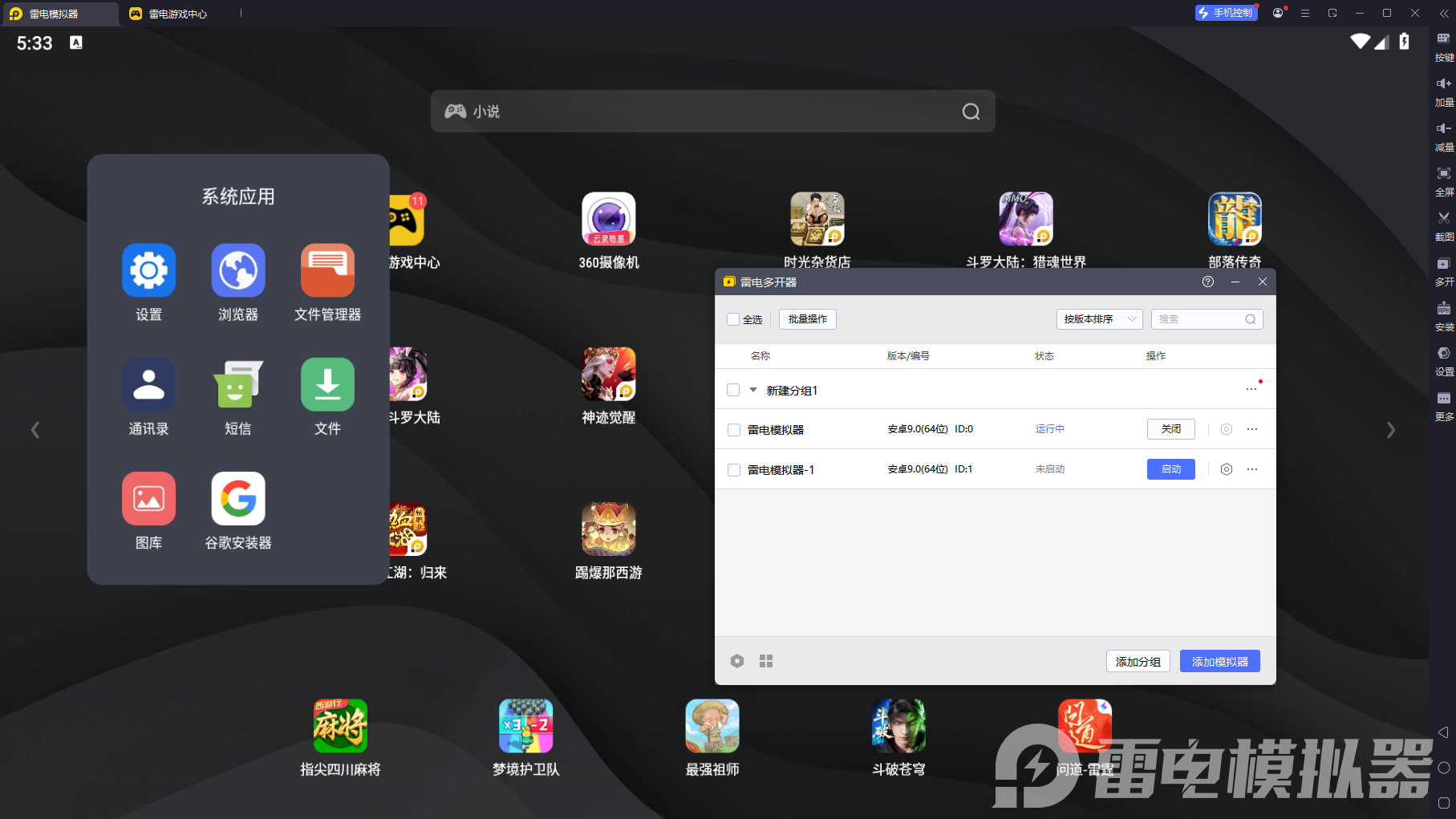Select the 新建分组1 group checkbox
Viewport: 1456px width, 819px height.
point(733,391)
